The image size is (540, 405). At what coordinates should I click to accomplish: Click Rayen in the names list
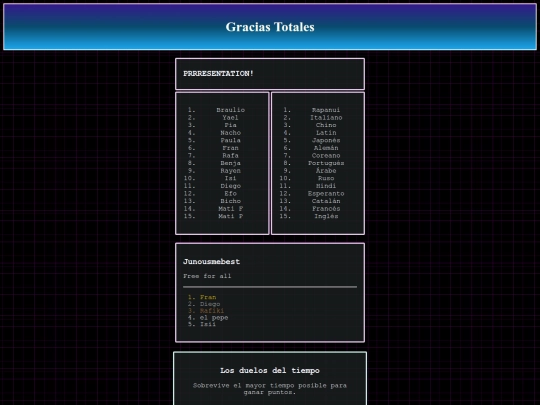pos(230,170)
